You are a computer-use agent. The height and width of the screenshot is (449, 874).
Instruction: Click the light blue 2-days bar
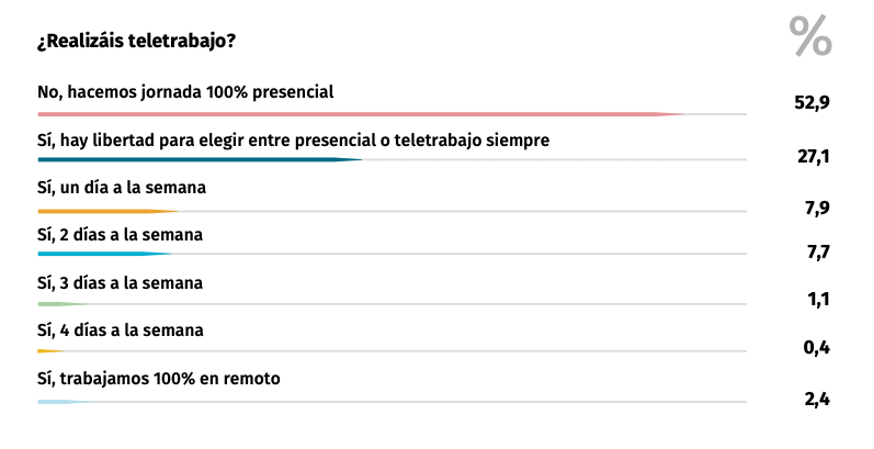pyautogui.click(x=105, y=255)
